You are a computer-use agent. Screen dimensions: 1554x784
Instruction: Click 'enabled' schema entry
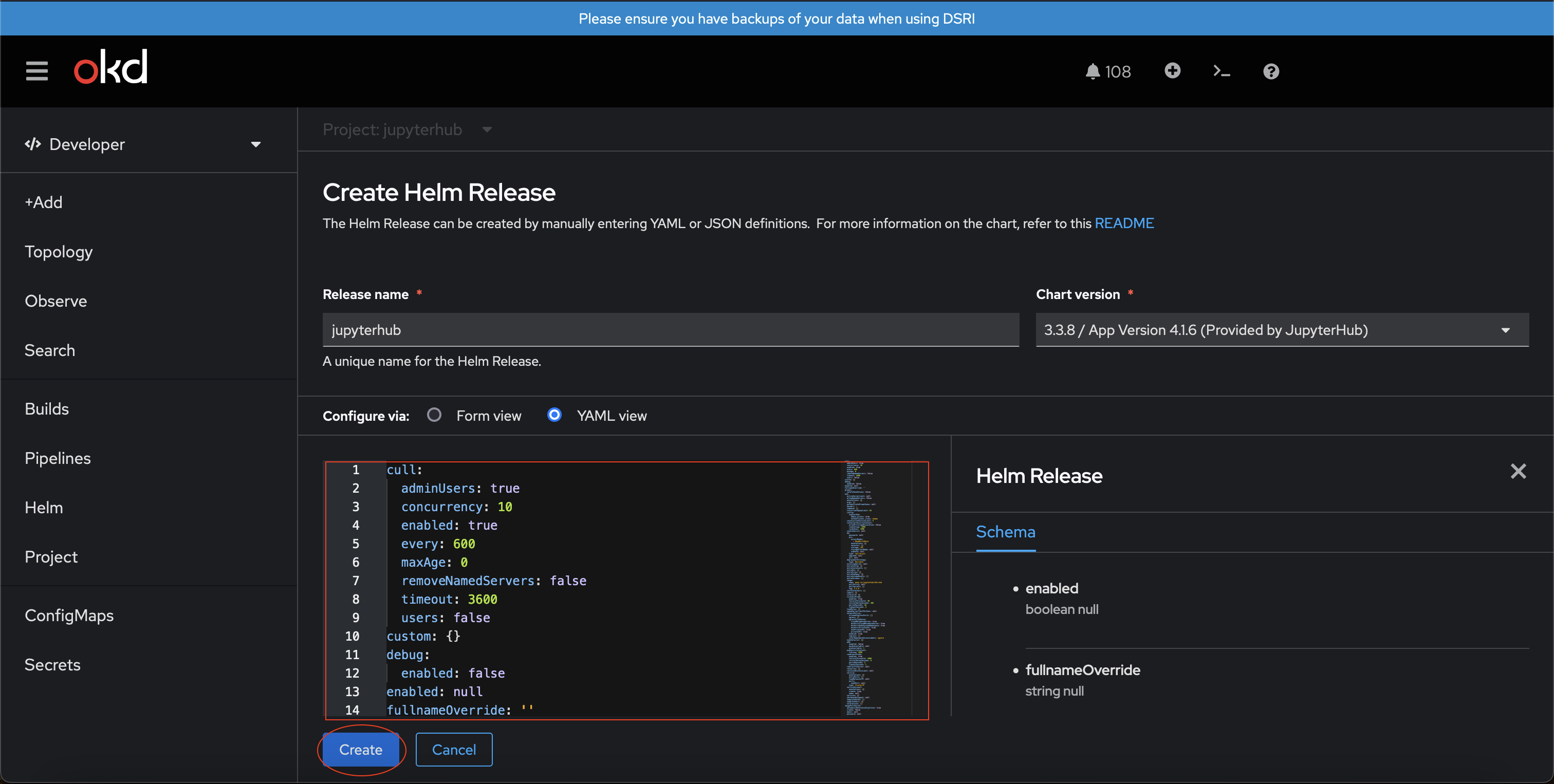click(x=1051, y=588)
